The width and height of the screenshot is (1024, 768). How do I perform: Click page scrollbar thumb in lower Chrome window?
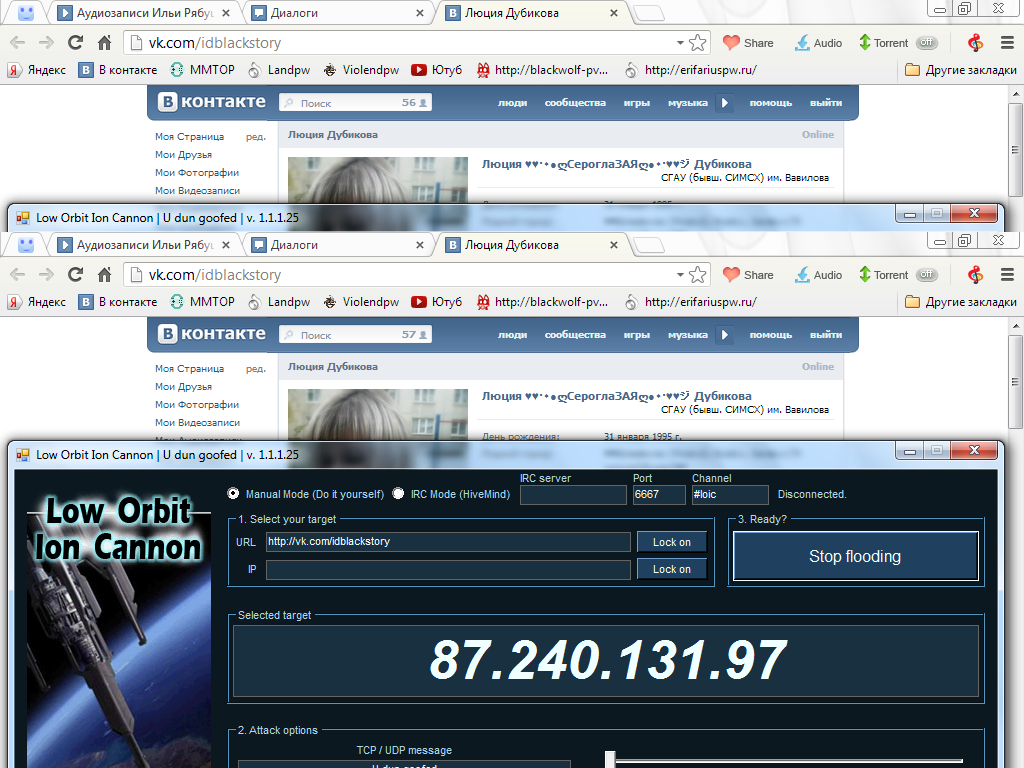pos(1016,382)
